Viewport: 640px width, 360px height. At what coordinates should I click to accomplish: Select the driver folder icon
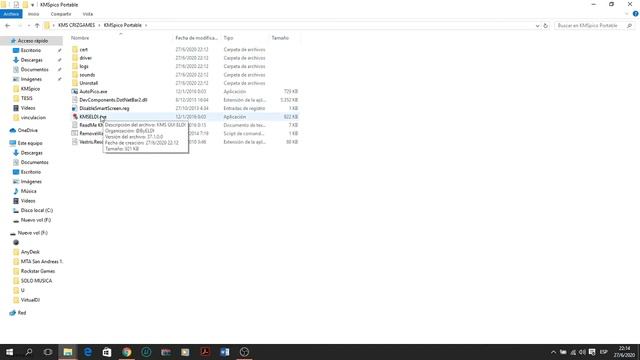tap(75, 58)
